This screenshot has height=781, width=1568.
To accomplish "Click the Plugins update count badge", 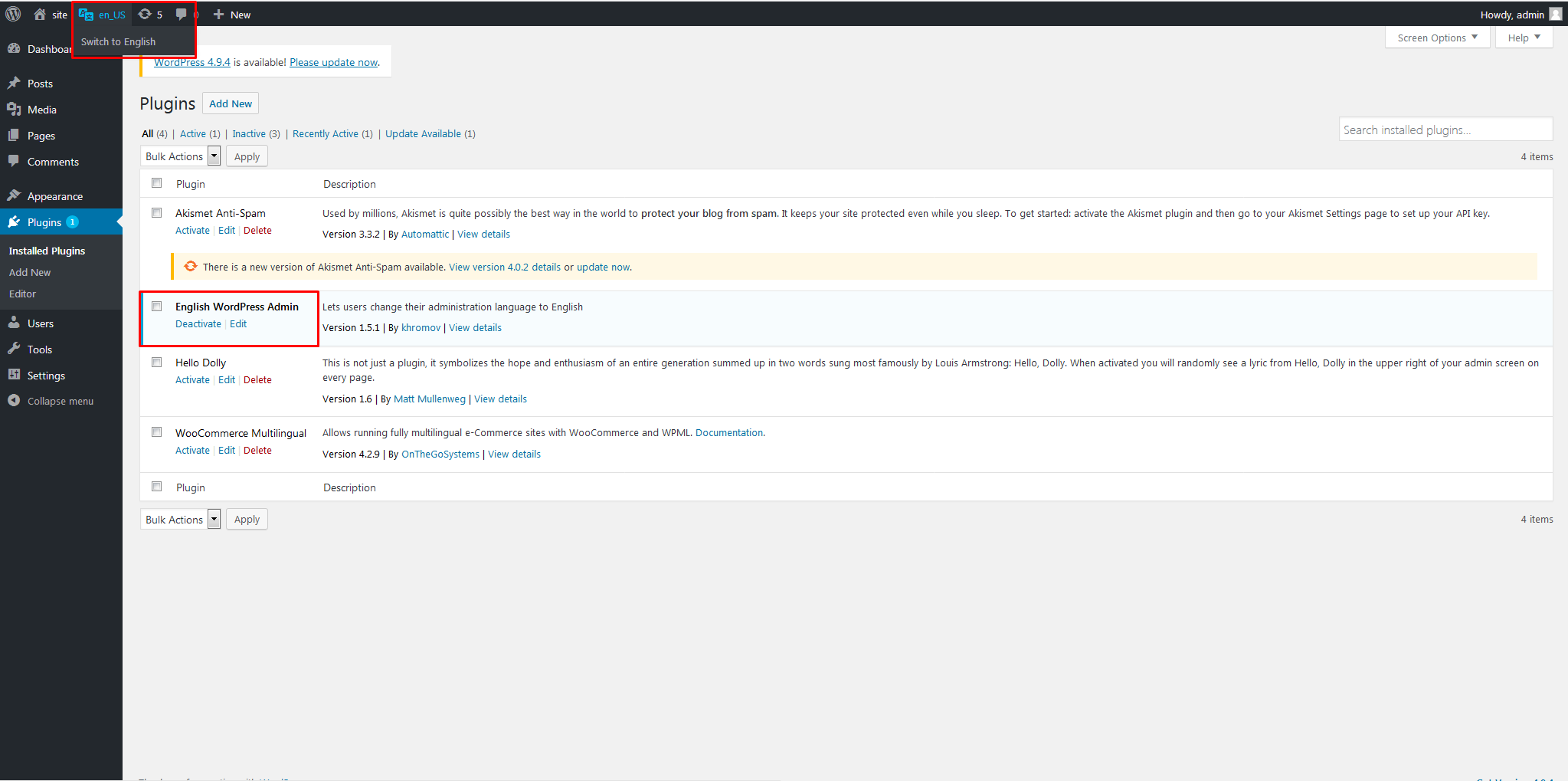I will [73, 222].
